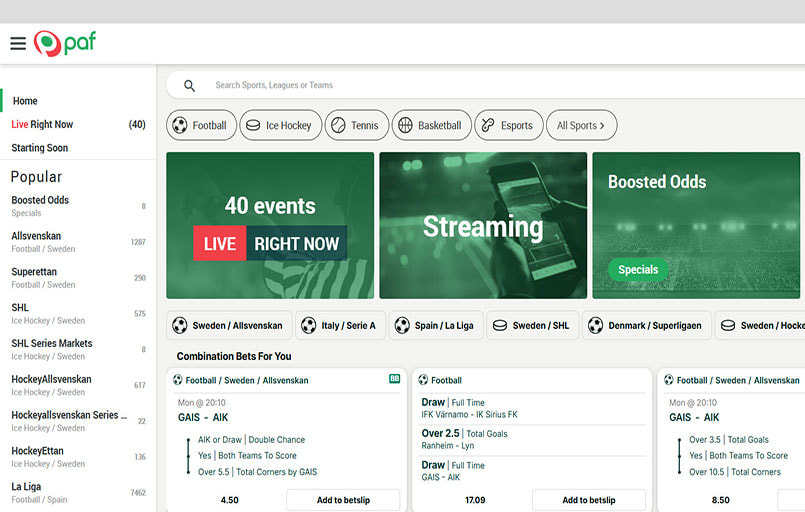
Task: Open La Liga in Popular list
Action: click(x=78, y=492)
